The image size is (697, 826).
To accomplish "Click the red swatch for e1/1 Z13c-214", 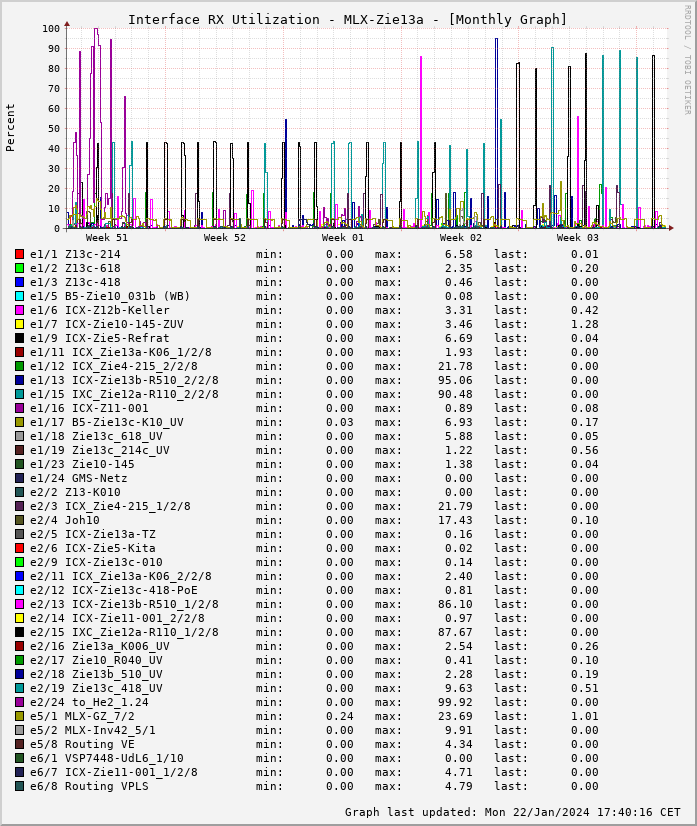I will pos(19,254).
